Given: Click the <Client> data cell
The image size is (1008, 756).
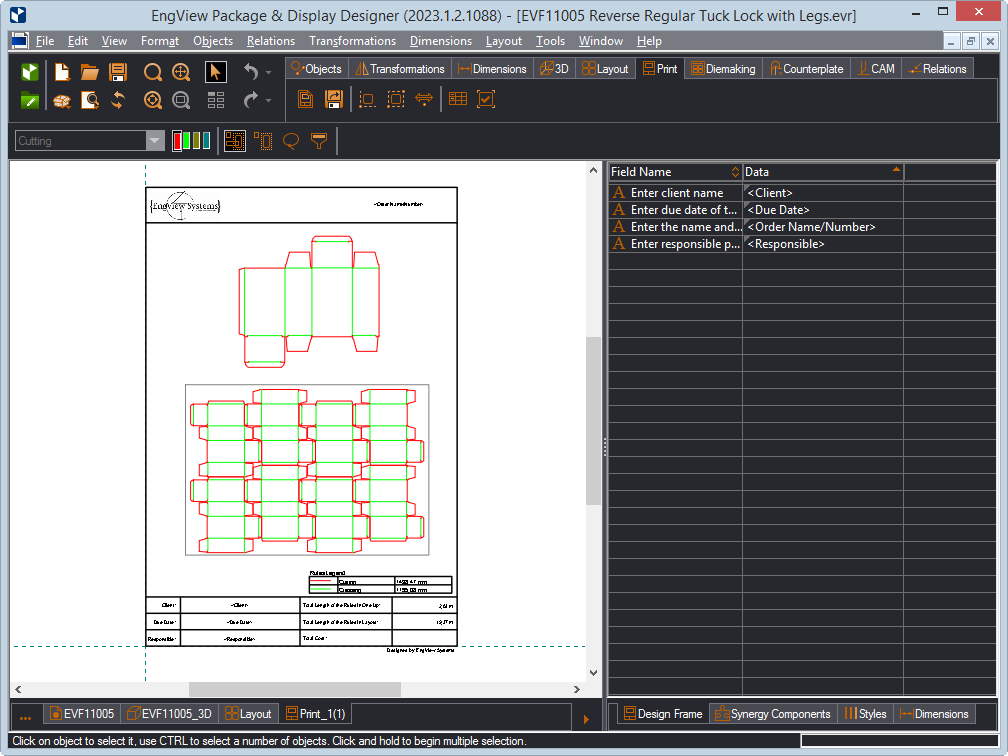Looking at the screenshot, I should 823,193.
